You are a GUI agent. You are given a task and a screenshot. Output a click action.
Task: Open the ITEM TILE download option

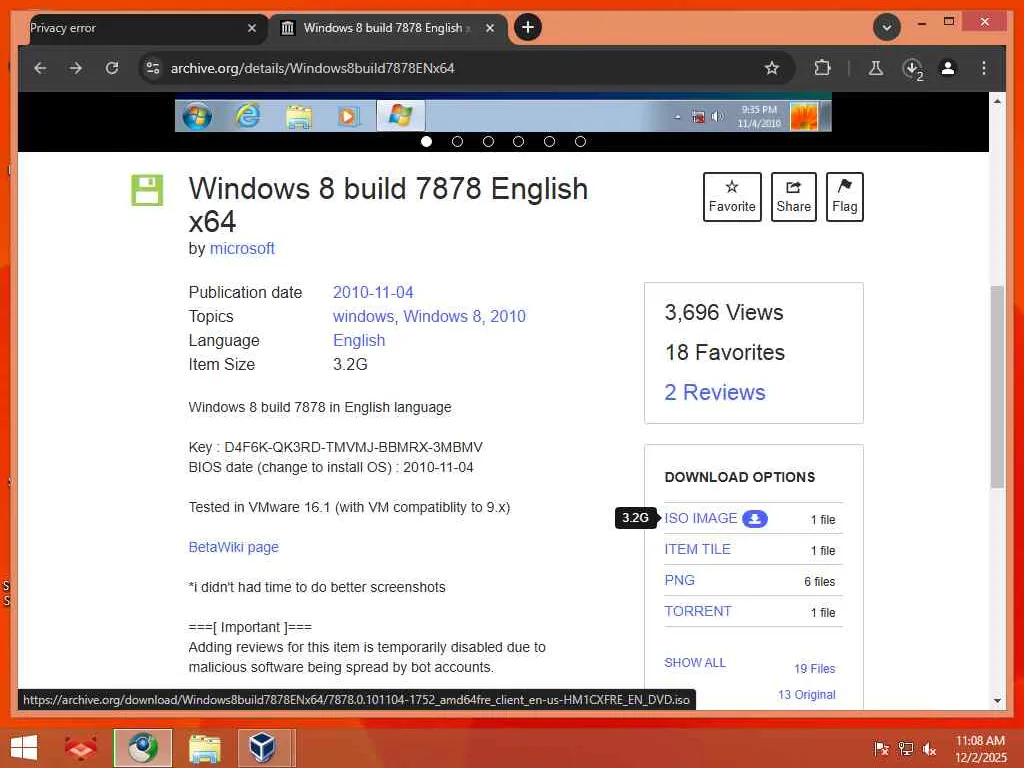click(697, 549)
